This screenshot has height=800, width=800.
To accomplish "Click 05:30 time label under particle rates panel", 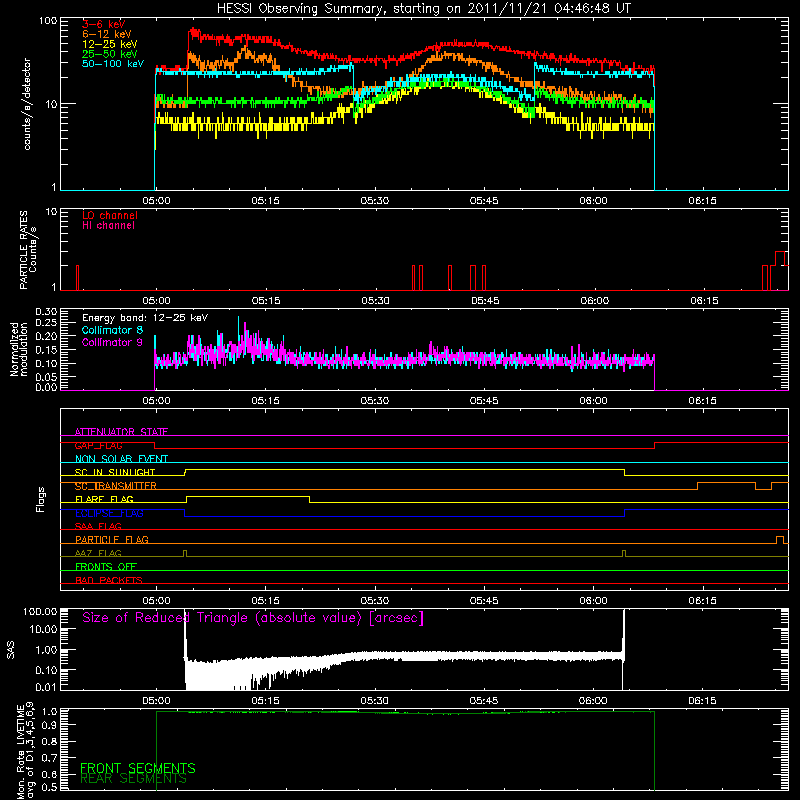I will point(375,301).
